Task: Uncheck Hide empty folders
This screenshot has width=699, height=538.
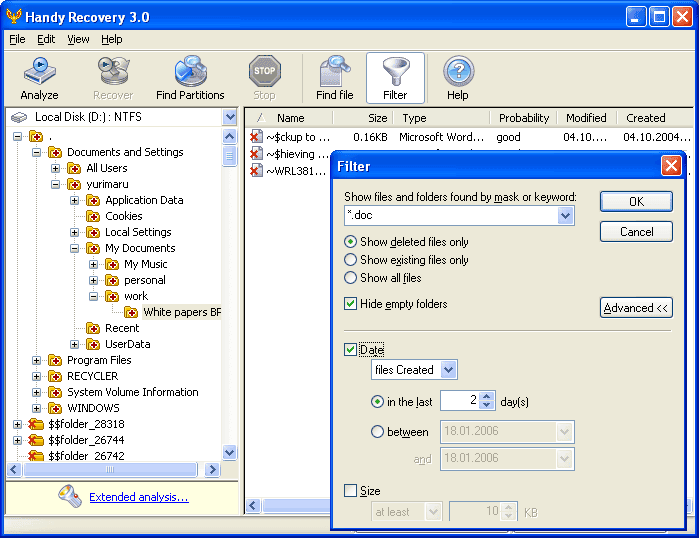Action: pos(350,304)
